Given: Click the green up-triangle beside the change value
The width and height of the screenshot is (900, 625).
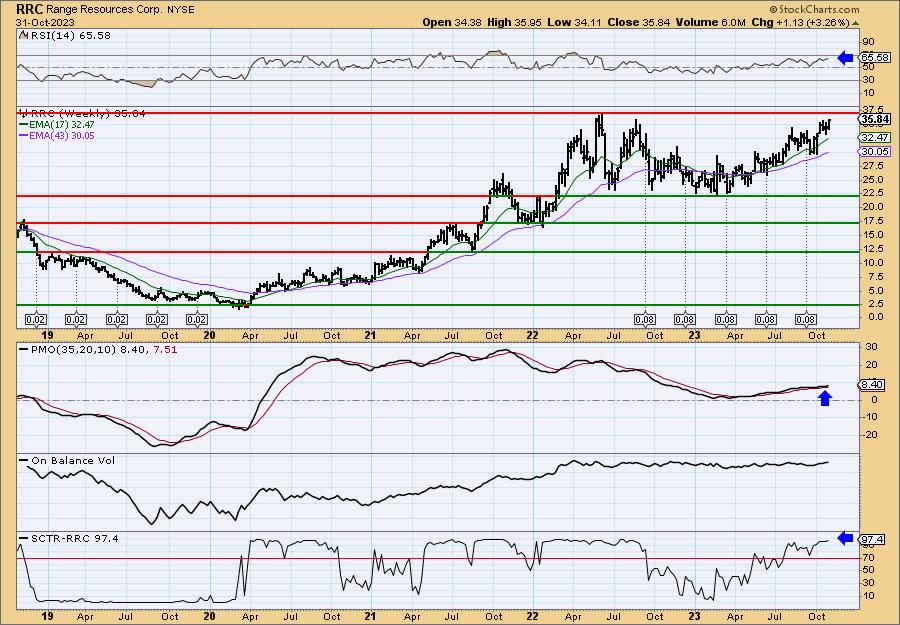Looking at the screenshot, I should point(856,23).
